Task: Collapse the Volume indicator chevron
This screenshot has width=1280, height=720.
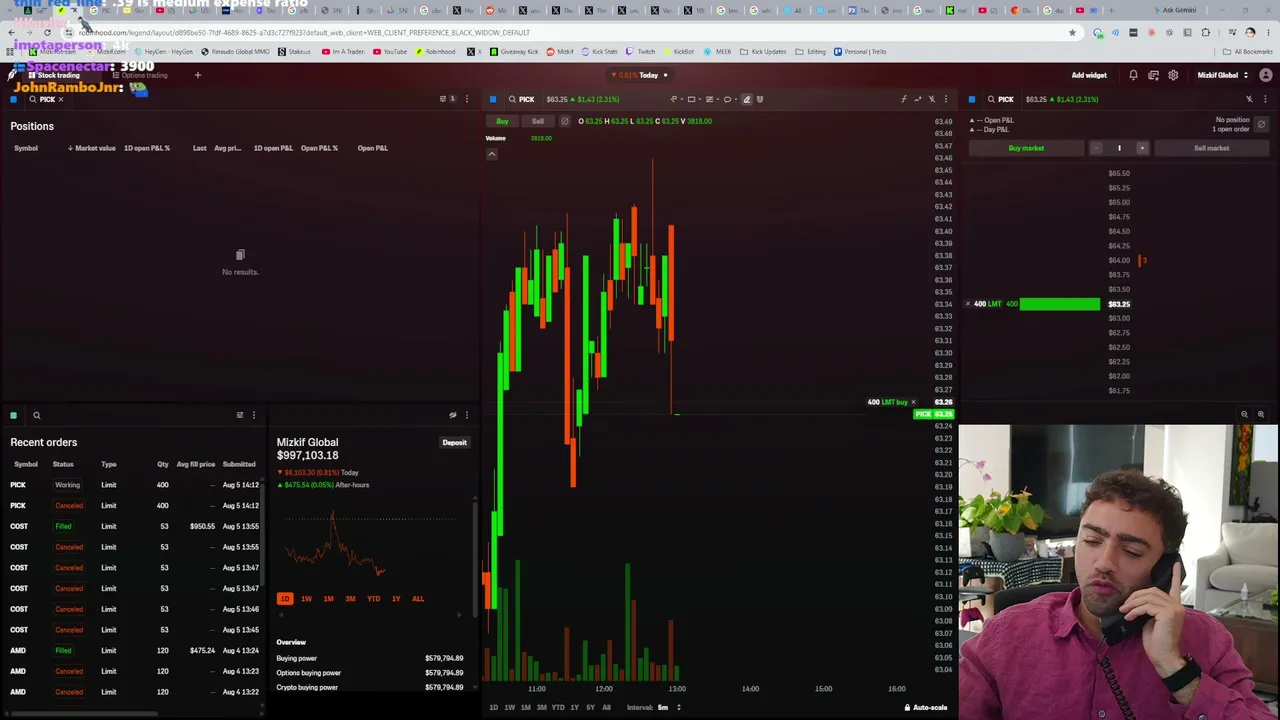Action: click(x=492, y=154)
